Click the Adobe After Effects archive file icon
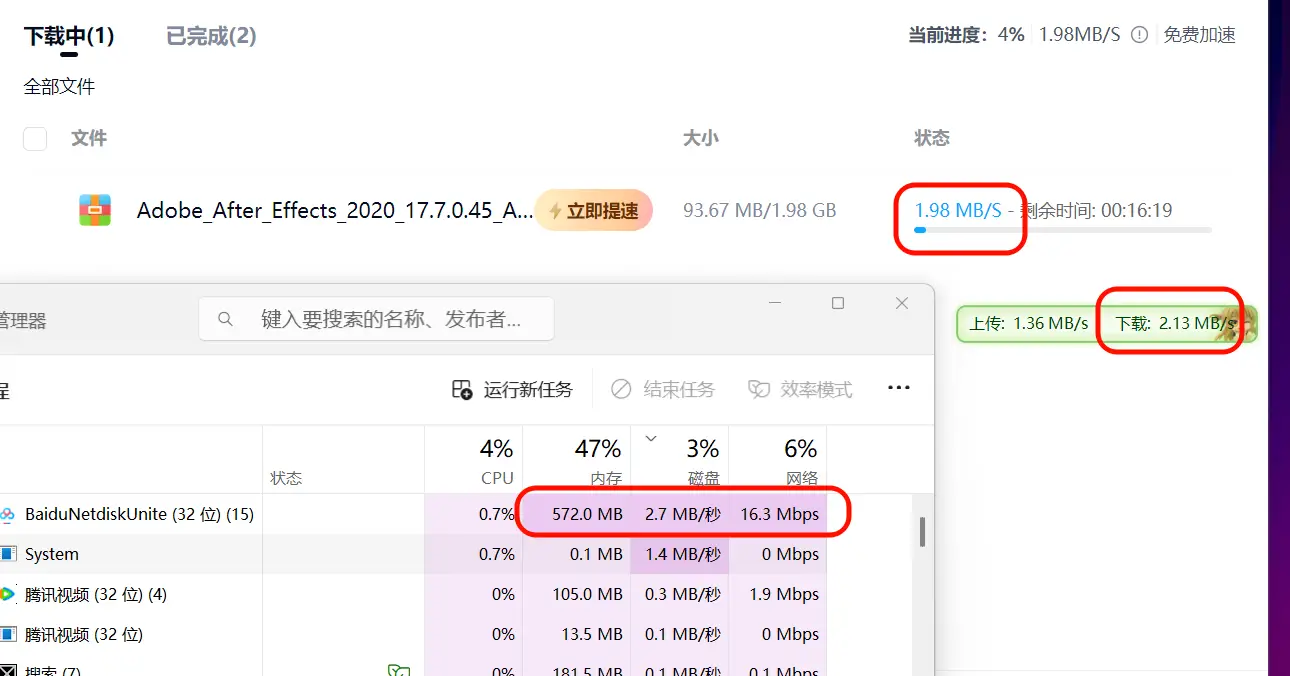This screenshot has height=676, width=1290. point(95,210)
